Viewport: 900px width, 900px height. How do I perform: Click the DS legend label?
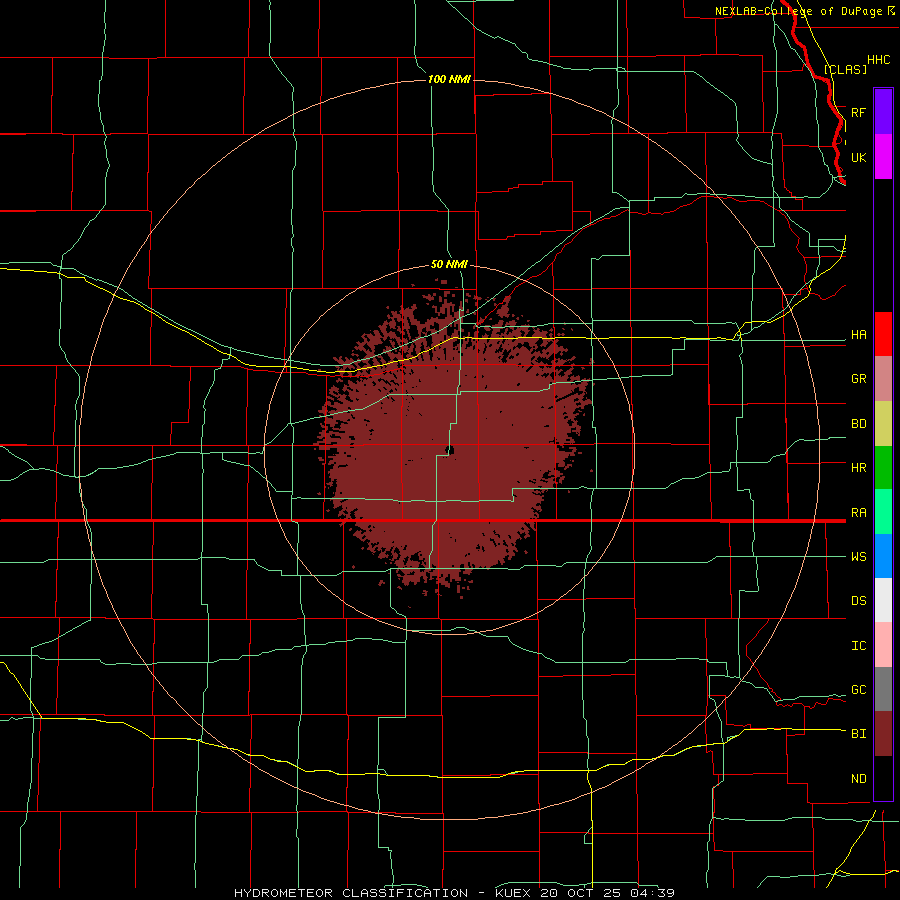(859, 601)
